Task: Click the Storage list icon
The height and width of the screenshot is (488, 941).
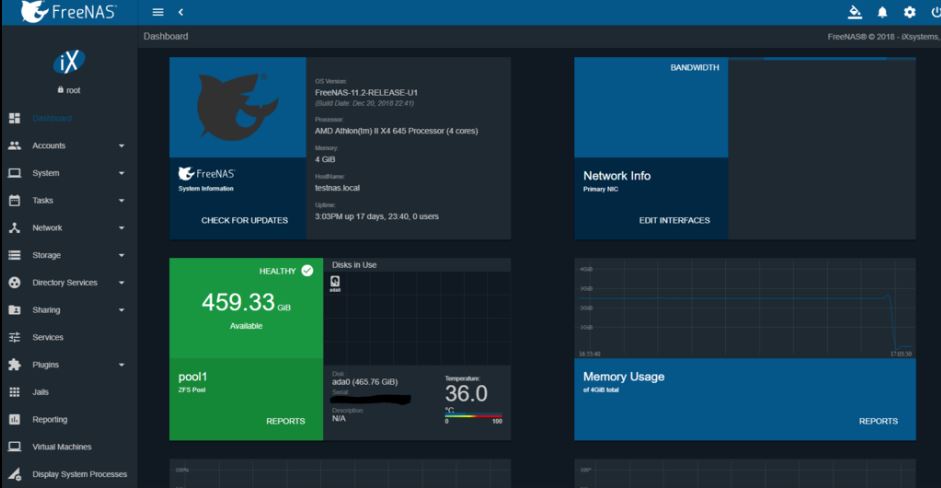Action: tap(14, 255)
